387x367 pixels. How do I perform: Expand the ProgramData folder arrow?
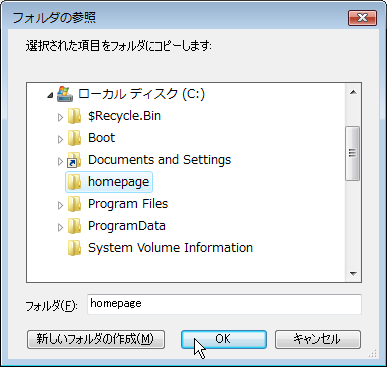[60, 227]
